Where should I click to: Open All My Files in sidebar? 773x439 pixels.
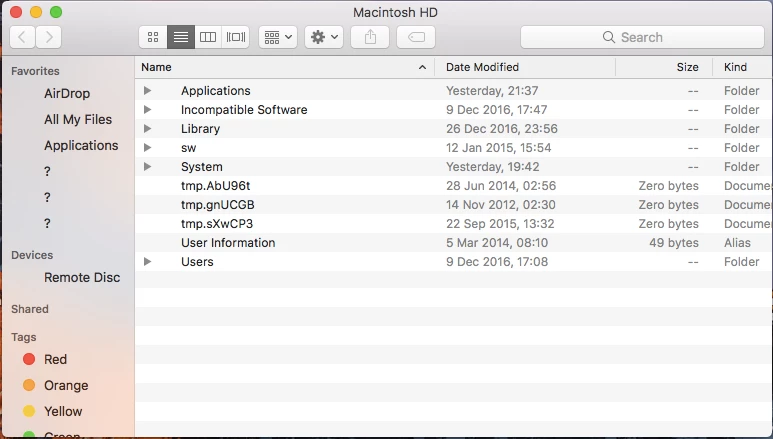point(78,119)
